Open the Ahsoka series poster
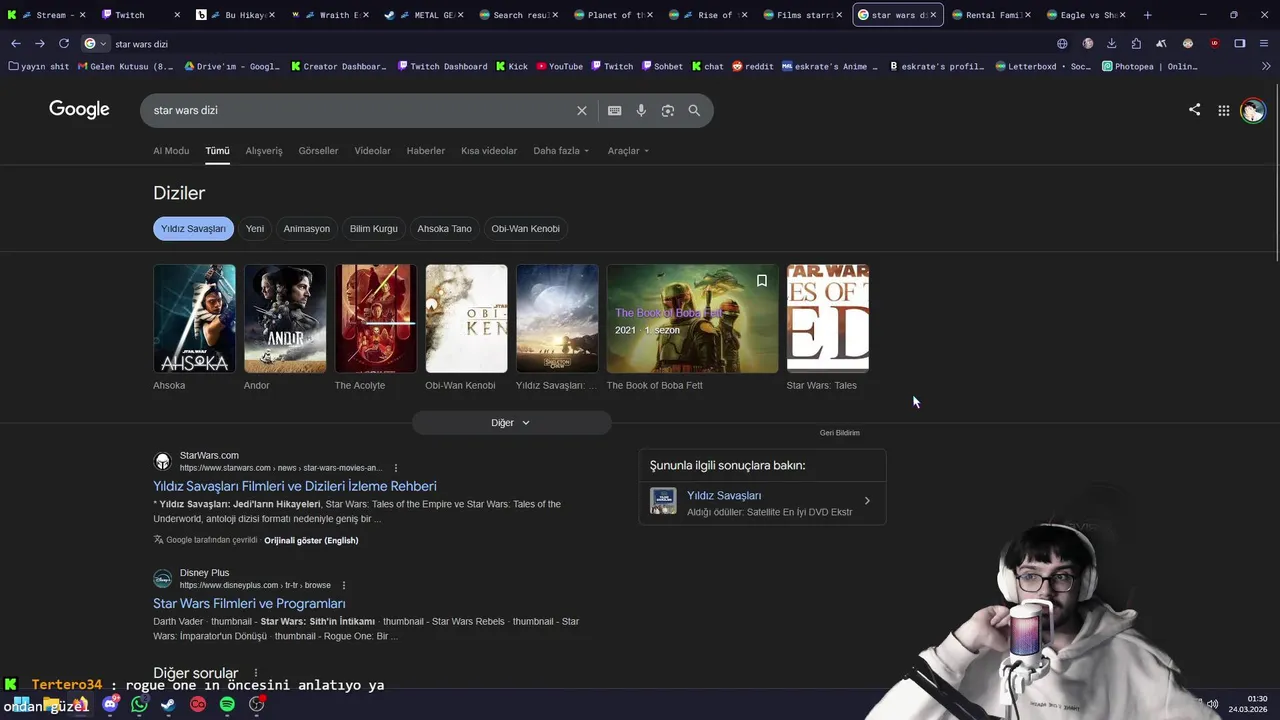The image size is (1280, 720). pos(194,318)
